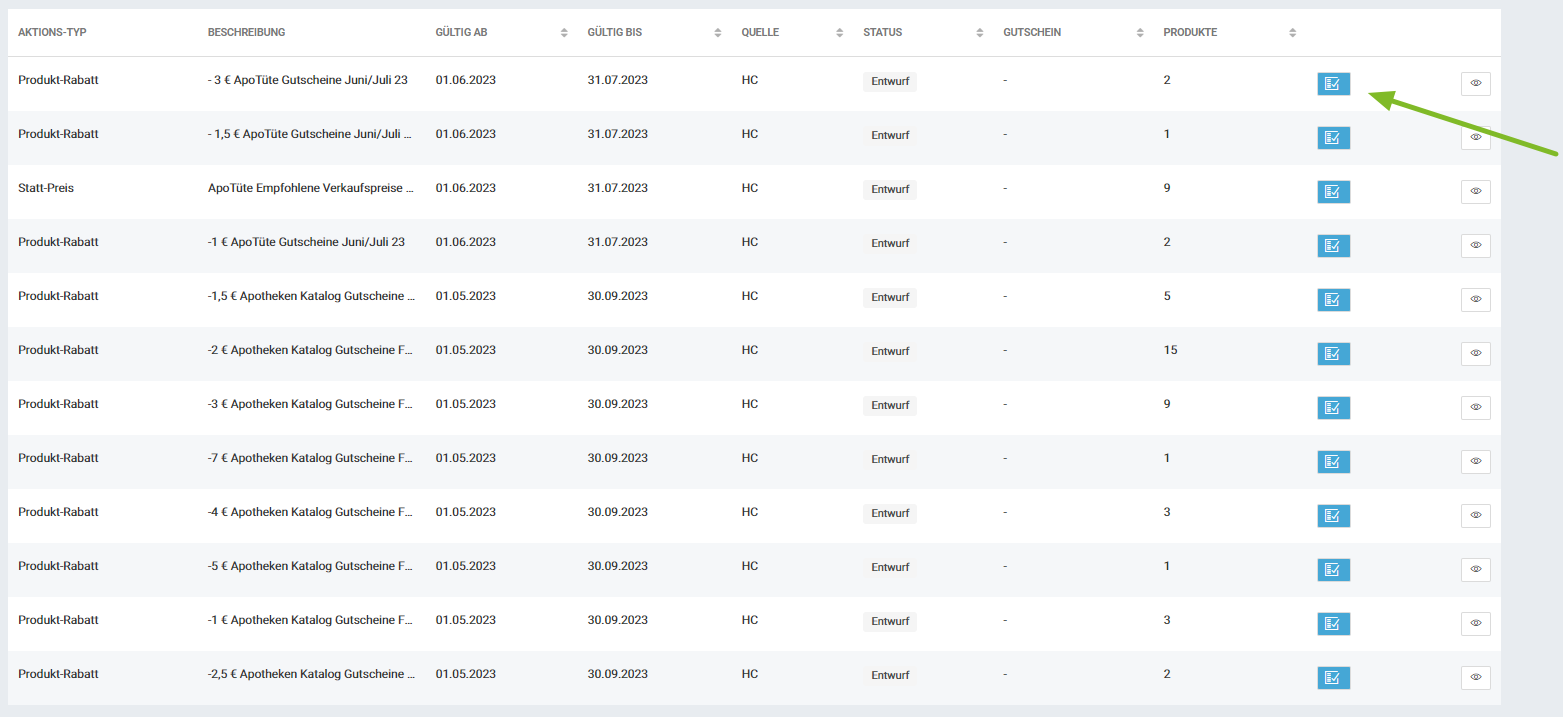Click Gültig bis 30.09.2023 in -2,5 € Katalog row
This screenshot has height=717, width=1563.
click(618, 674)
